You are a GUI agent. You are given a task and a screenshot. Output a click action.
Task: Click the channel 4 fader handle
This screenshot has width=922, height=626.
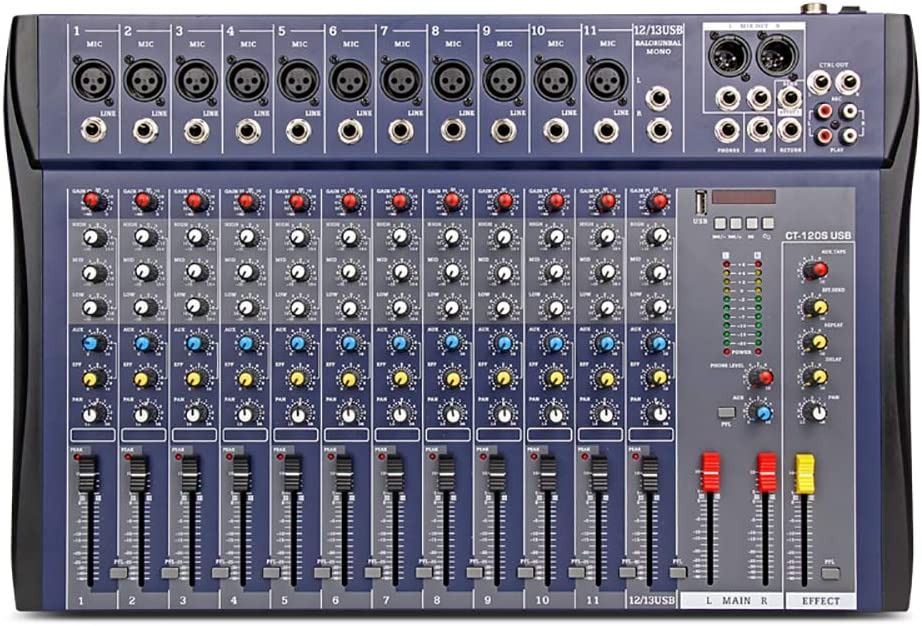point(241,473)
